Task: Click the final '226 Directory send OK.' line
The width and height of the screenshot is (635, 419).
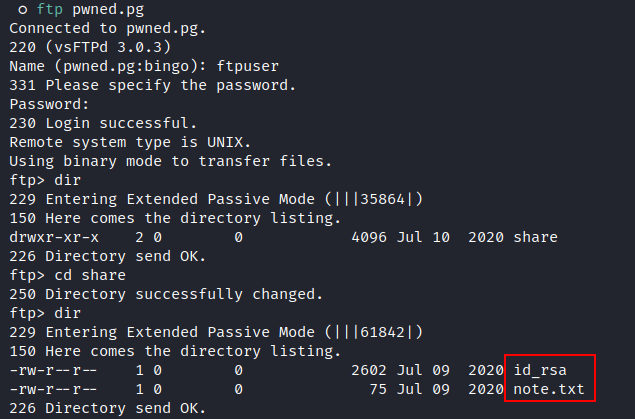Action: [x=108, y=408]
